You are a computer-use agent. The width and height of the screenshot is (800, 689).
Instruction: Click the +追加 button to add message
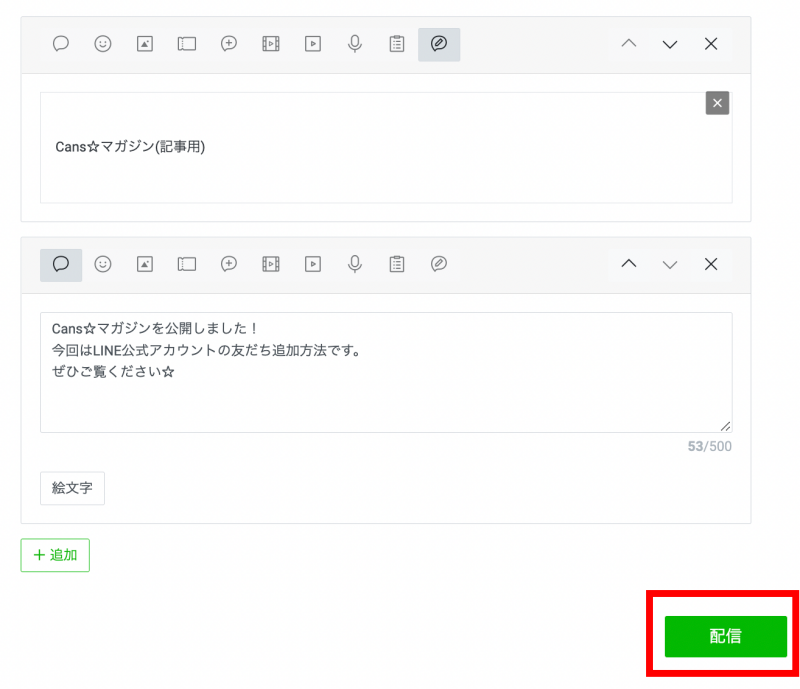click(x=55, y=555)
